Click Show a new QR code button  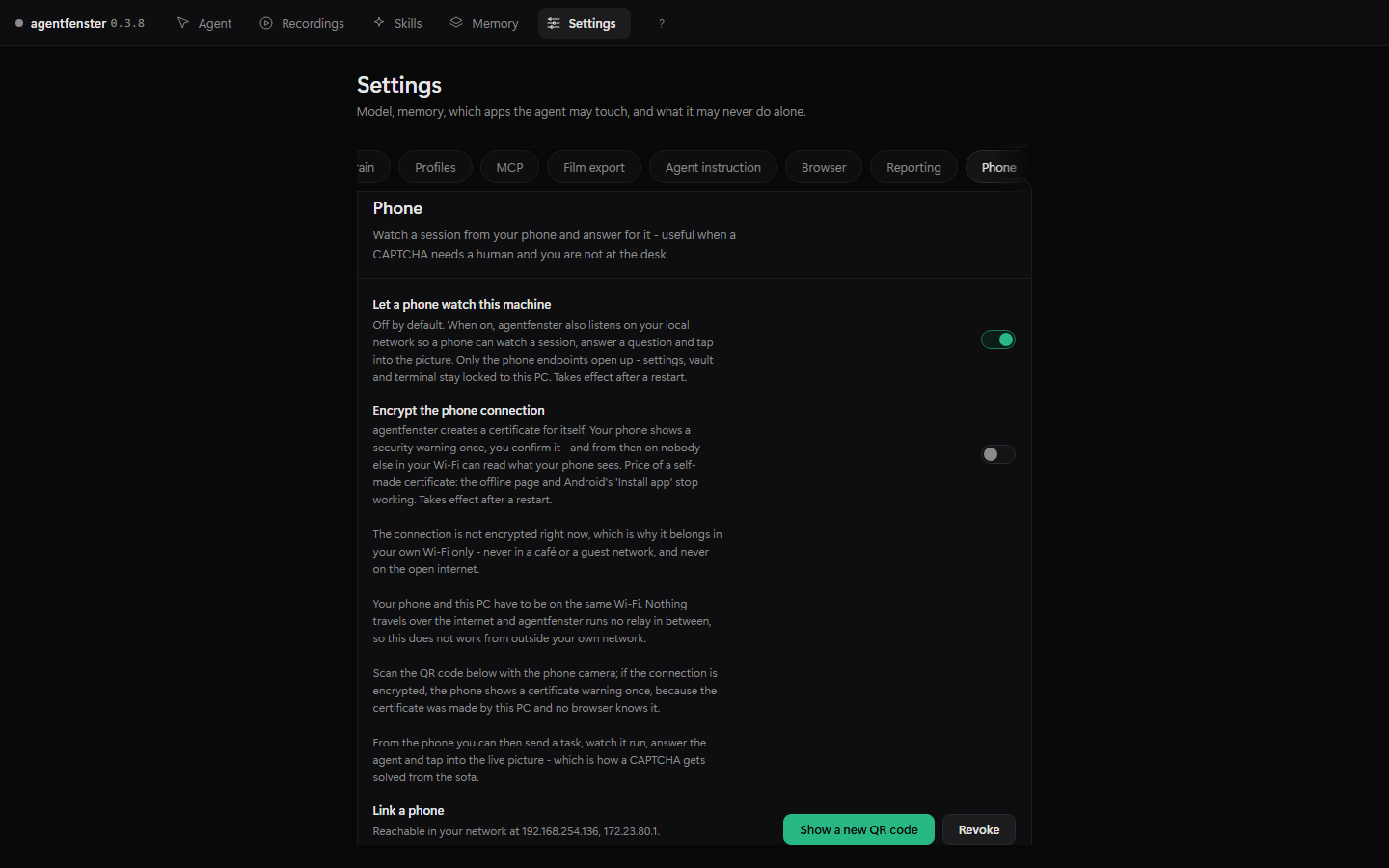pyautogui.click(x=858, y=829)
